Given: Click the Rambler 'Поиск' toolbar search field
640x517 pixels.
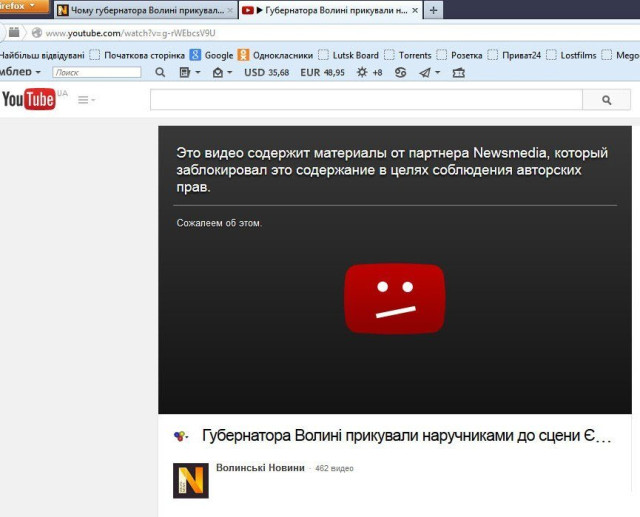Looking at the screenshot, I should (x=96, y=73).
